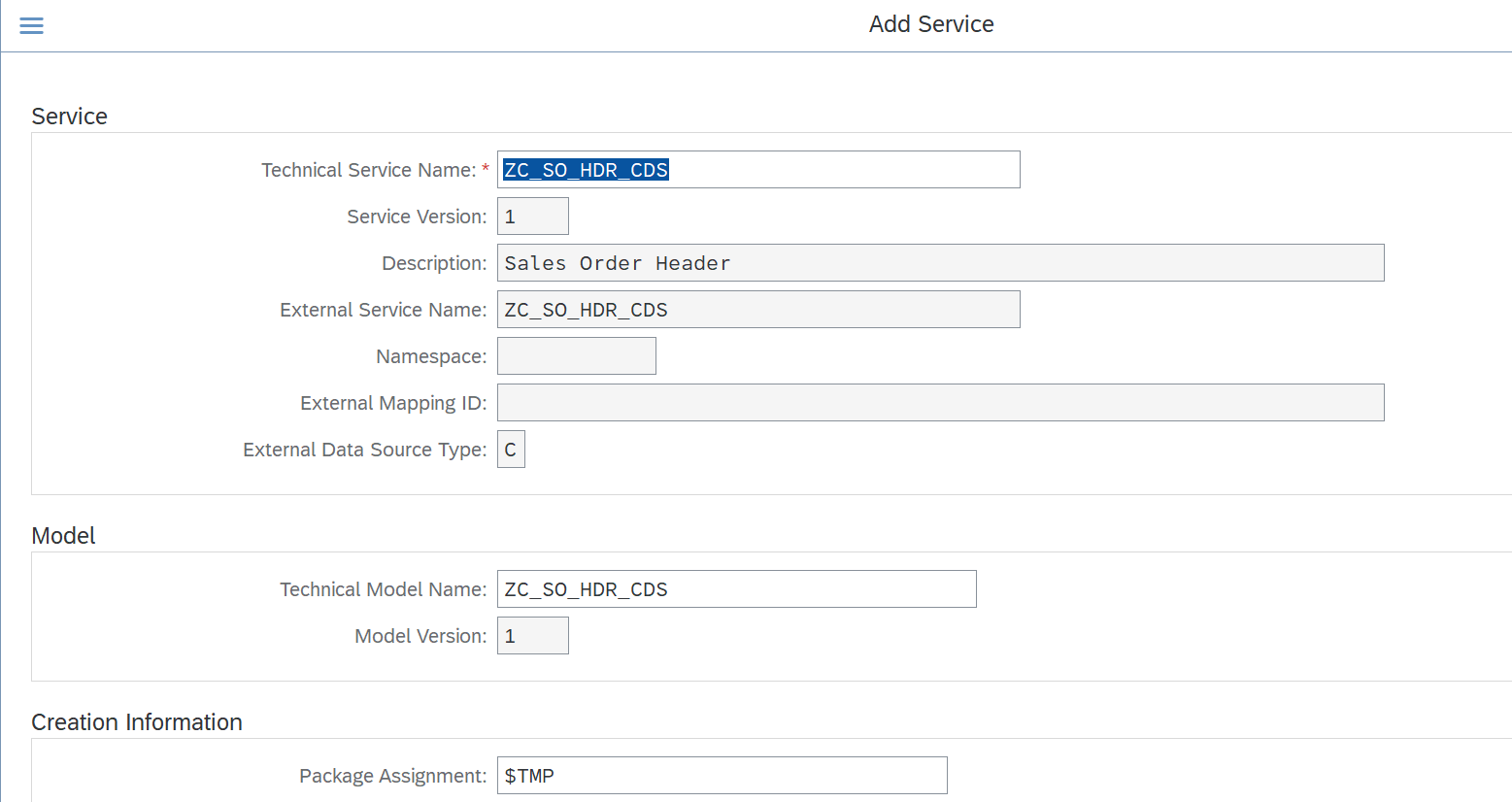Image resolution: width=1512 pixels, height=802 pixels.
Task: Open the navigation hamburger menu
Action: (x=31, y=25)
